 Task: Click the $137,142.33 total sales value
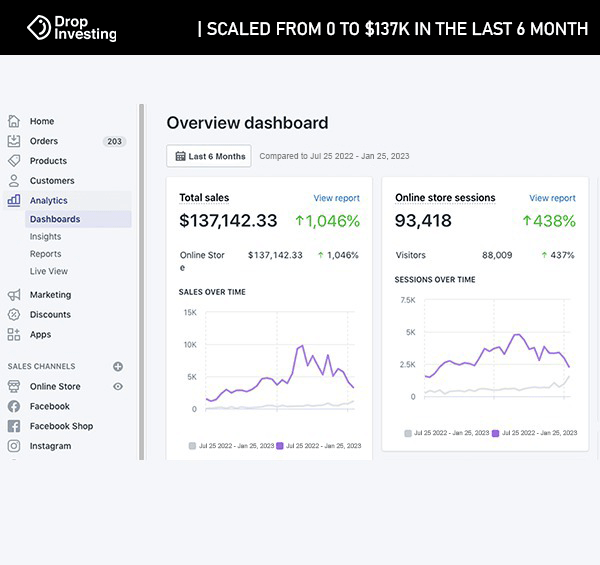pyautogui.click(x=228, y=220)
